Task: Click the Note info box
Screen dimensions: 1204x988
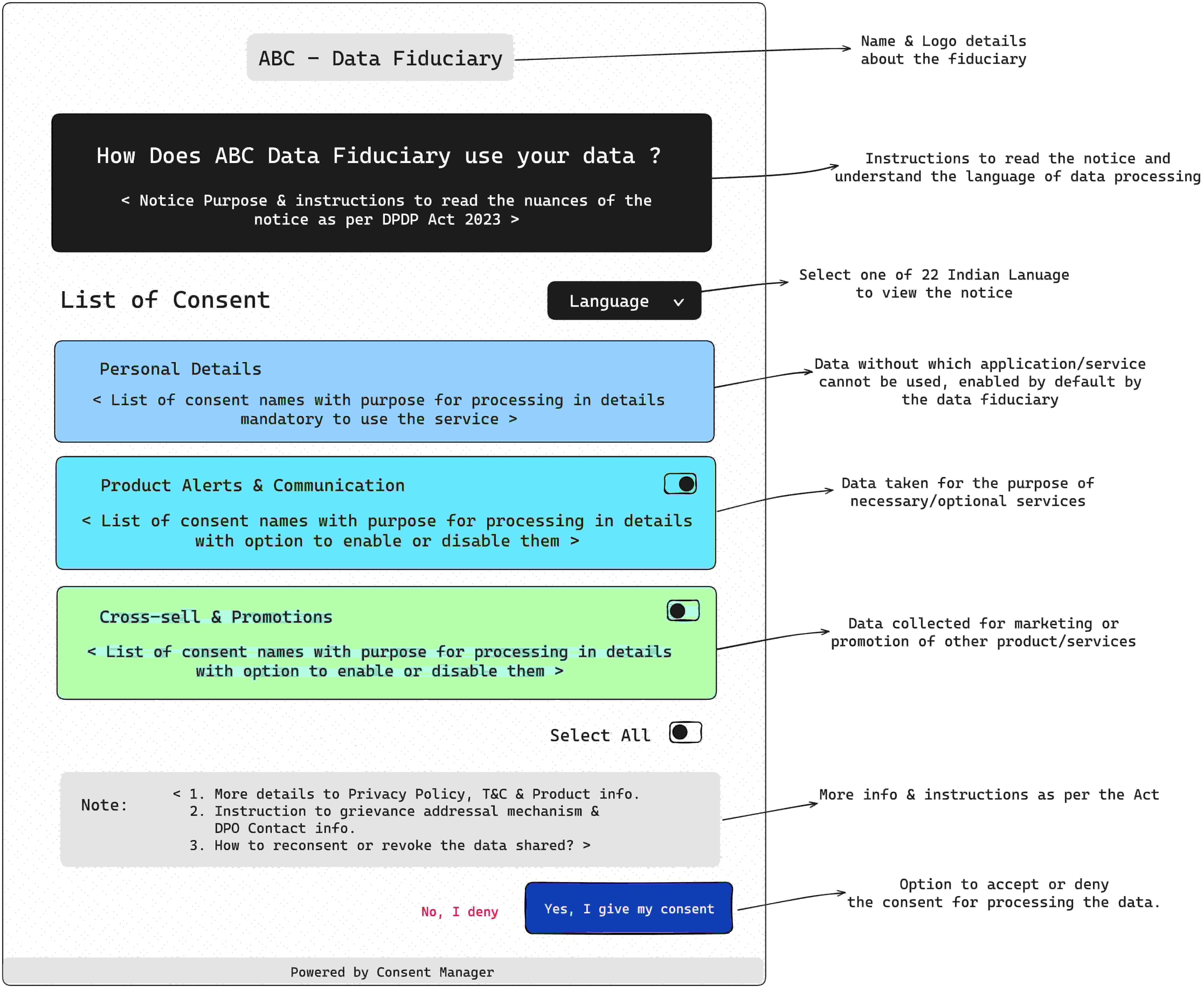Action: click(390, 819)
